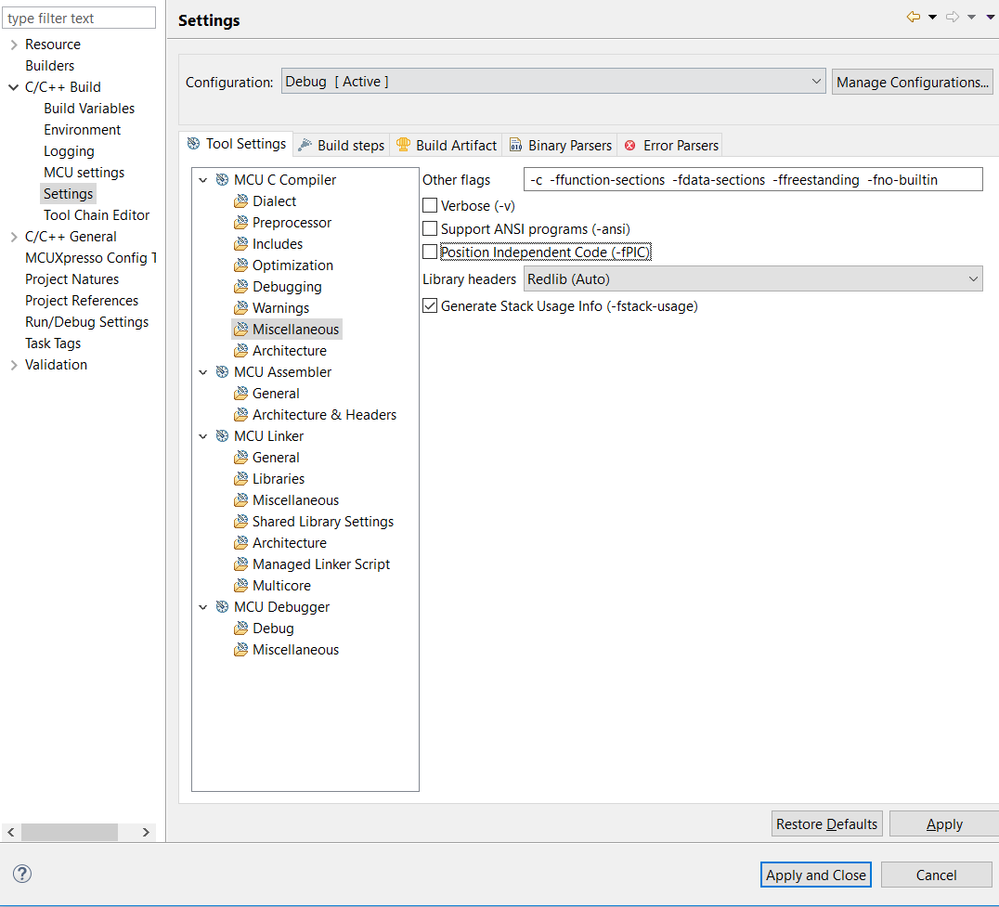The width and height of the screenshot is (999, 907).
Task: Click the Debugging folder icon
Action: 241,287
